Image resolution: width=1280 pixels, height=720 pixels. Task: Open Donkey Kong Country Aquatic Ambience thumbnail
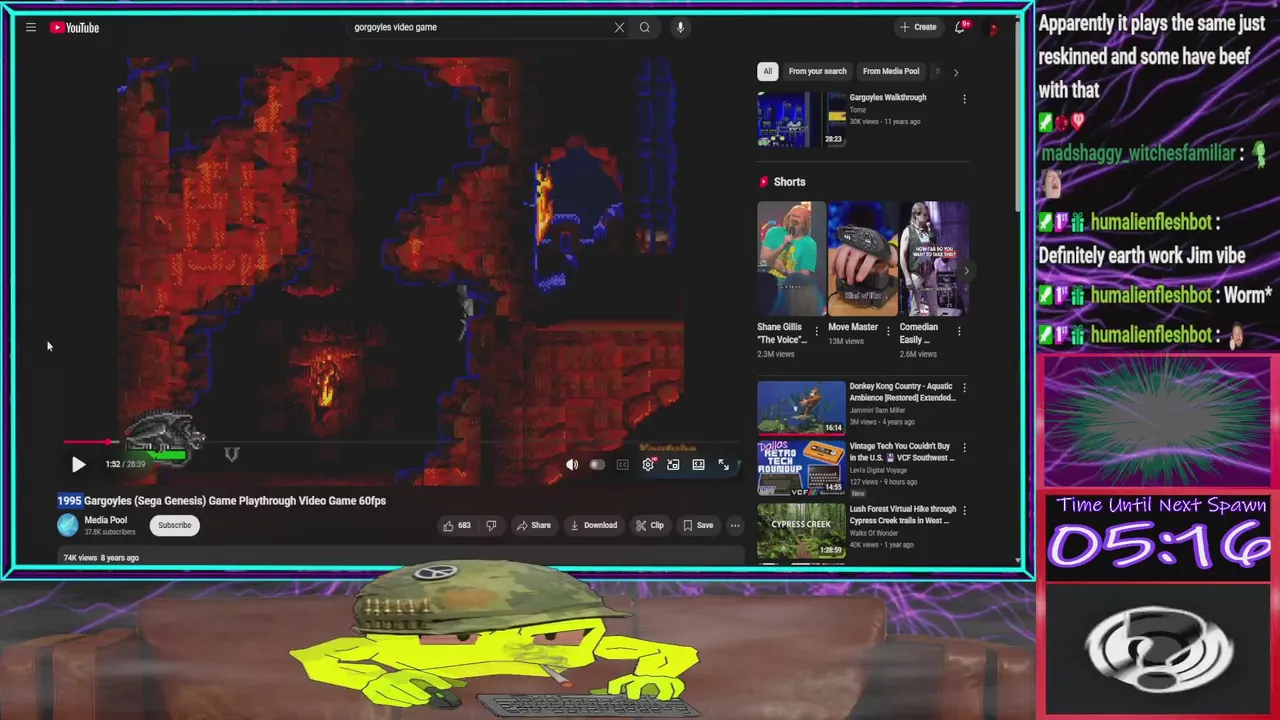coord(801,407)
